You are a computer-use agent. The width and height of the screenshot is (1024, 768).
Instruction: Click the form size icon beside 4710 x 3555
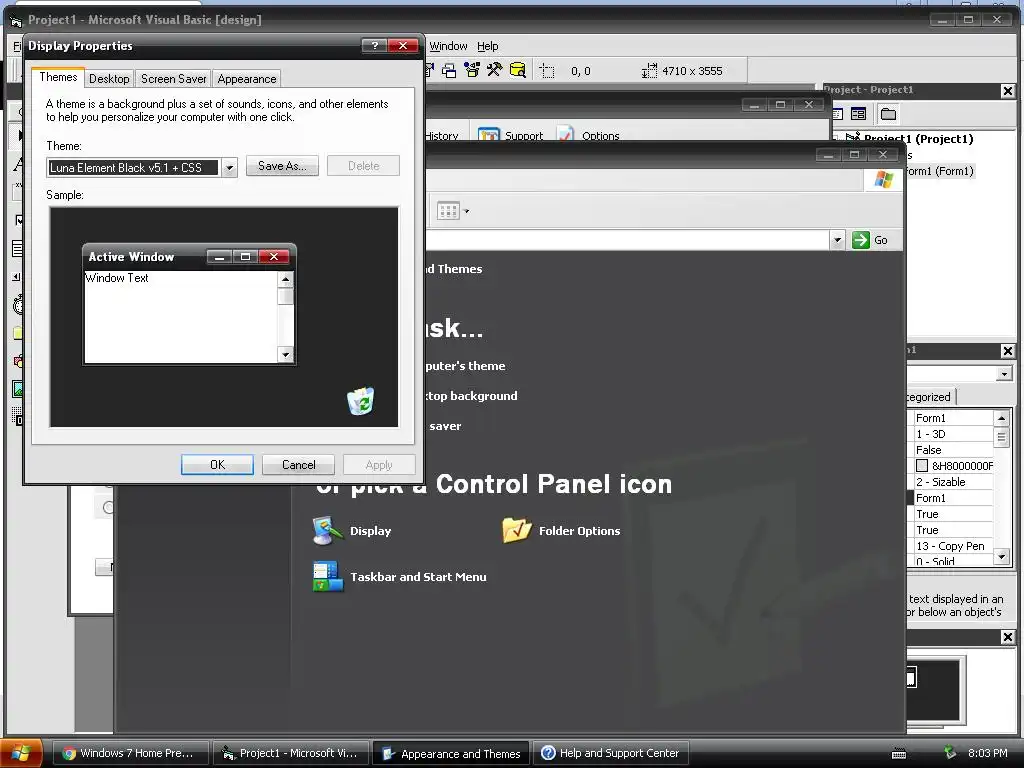click(649, 71)
